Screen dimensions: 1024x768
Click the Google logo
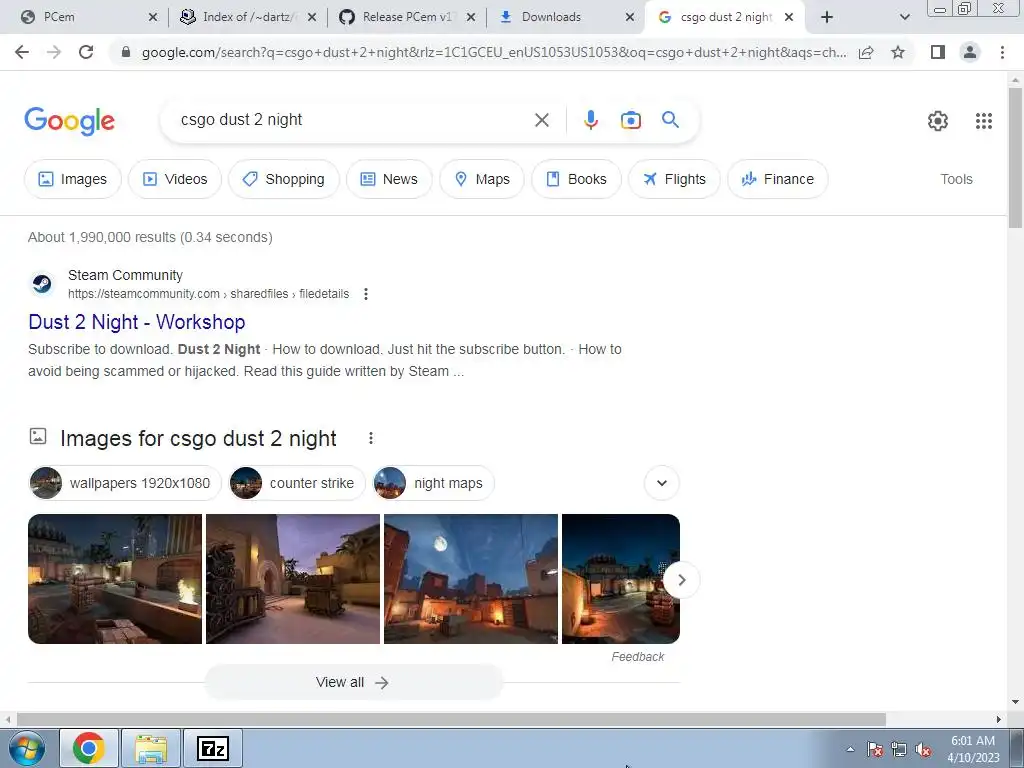tap(70, 121)
